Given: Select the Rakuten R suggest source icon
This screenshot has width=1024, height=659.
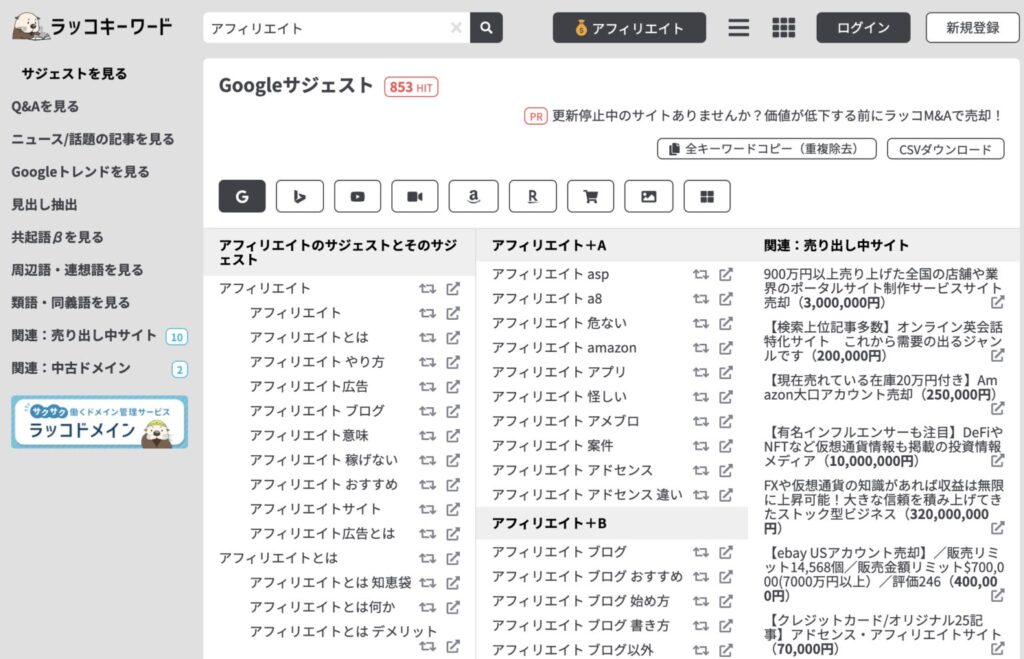Looking at the screenshot, I should click(x=533, y=196).
